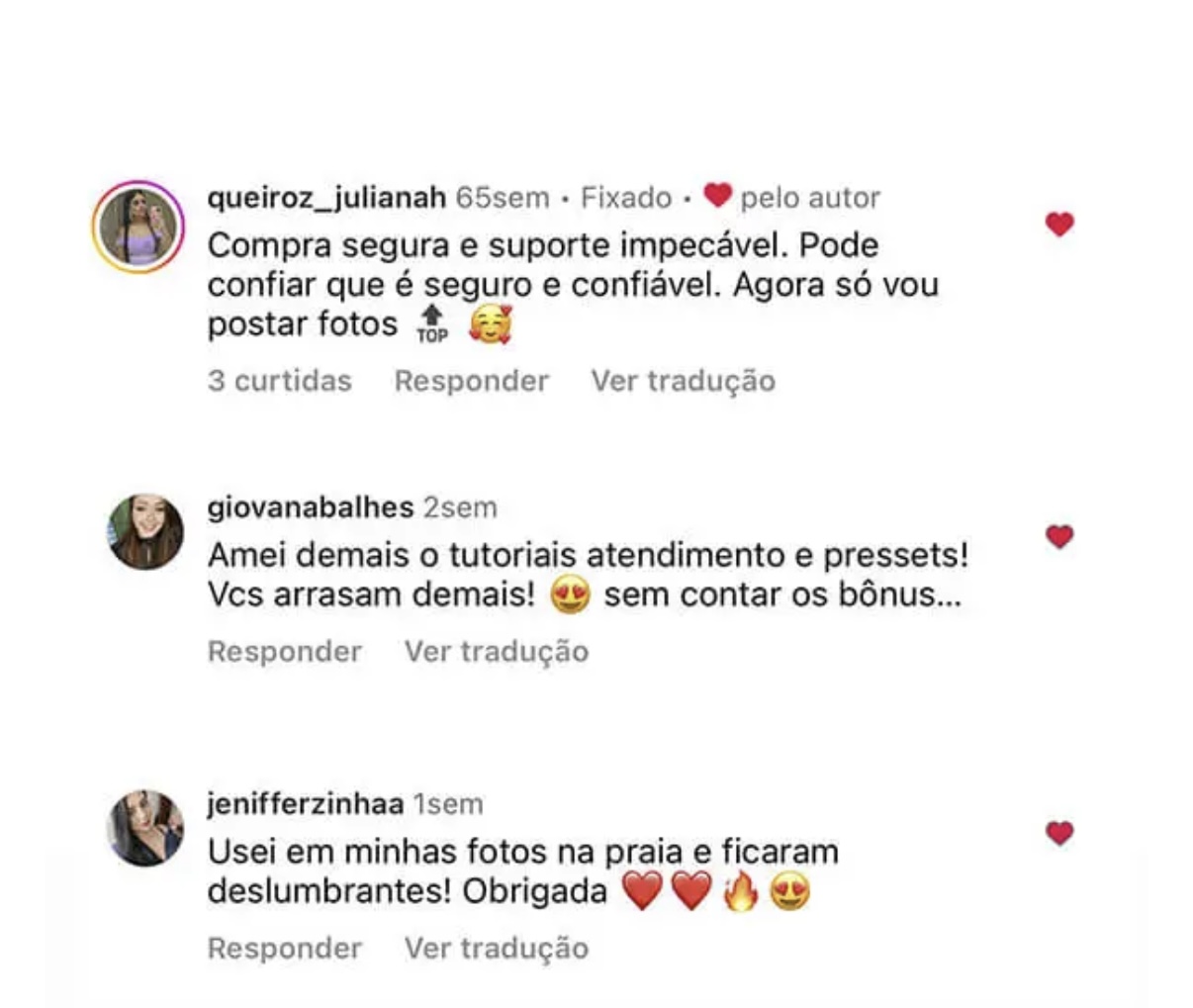
Task: Click the TOP arrow emoji in first comment
Action: coord(431,324)
